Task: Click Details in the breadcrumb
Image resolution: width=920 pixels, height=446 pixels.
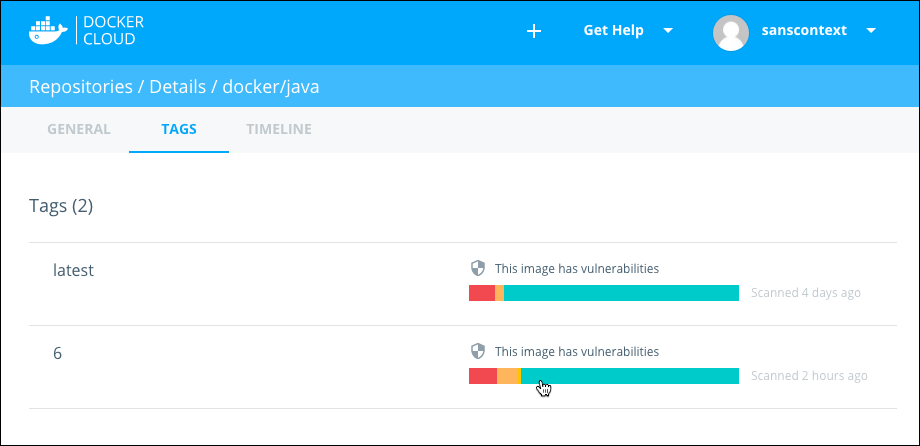Action: (x=180, y=87)
